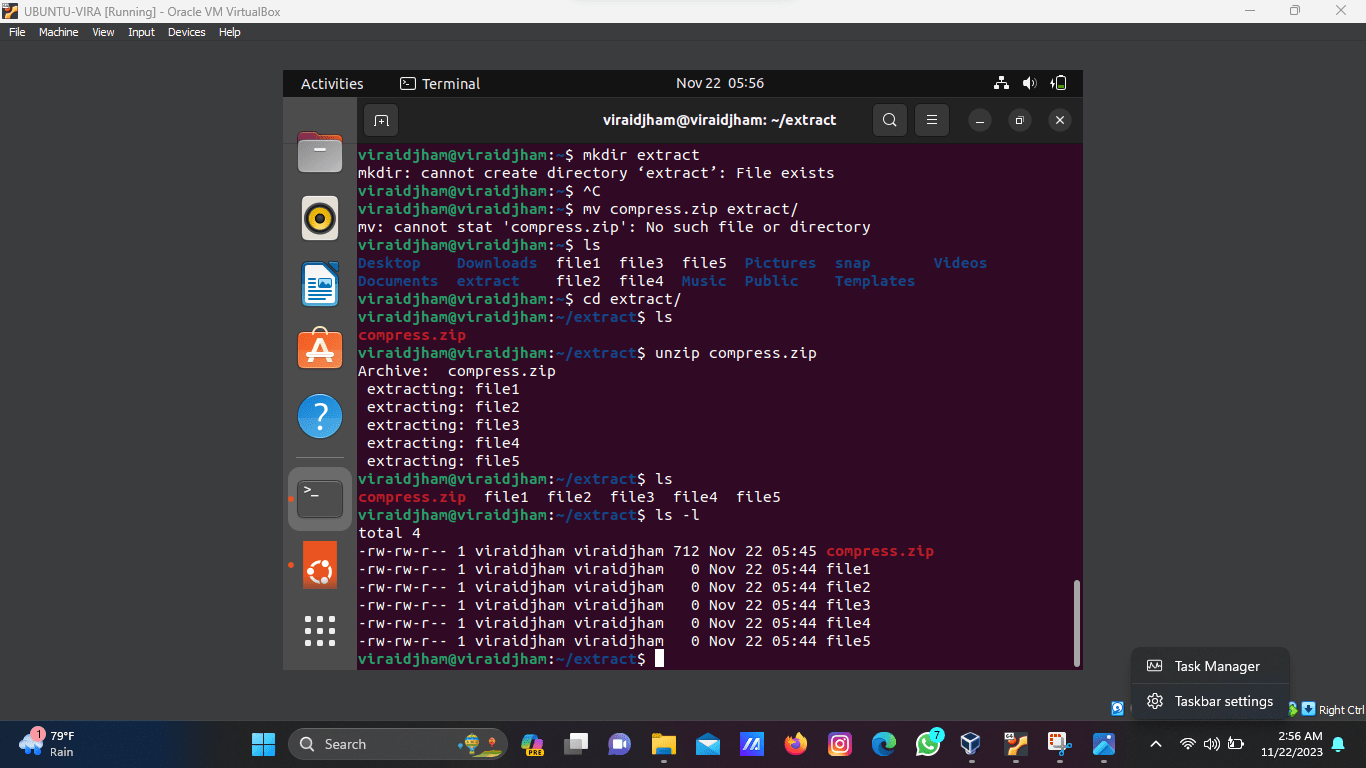The height and width of the screenshot is (768, 1366).
Task: Click 'Downloads' in the ls output
Action: (x=497, y=263)
